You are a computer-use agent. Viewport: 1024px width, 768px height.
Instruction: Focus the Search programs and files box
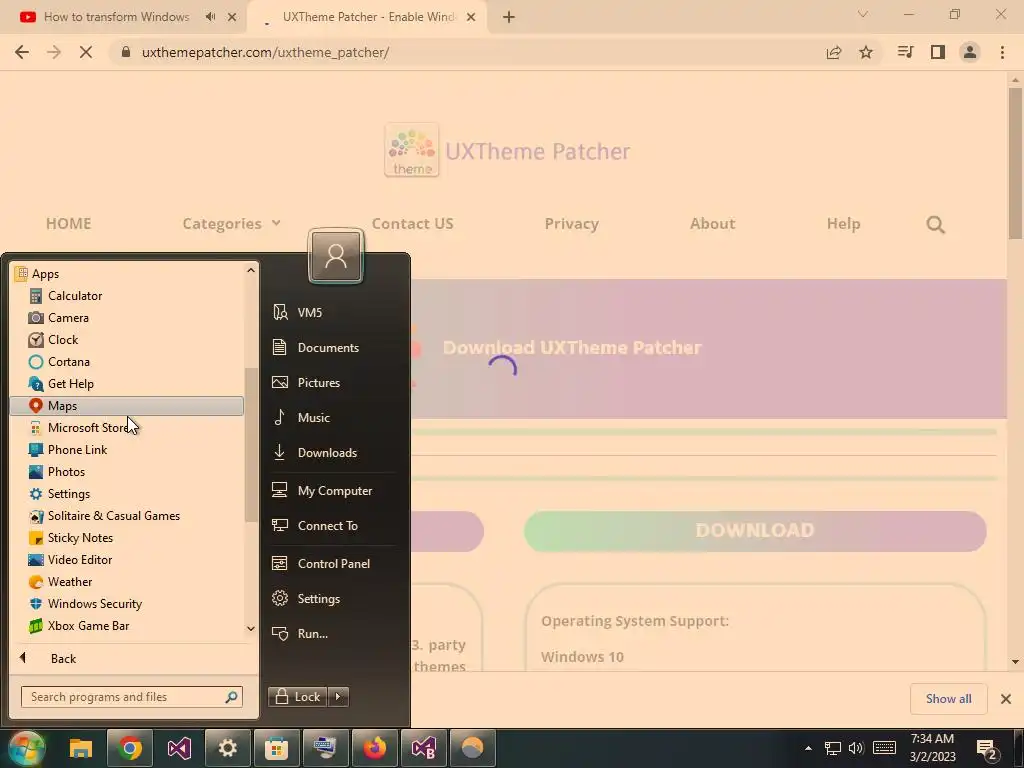[132, 697]
